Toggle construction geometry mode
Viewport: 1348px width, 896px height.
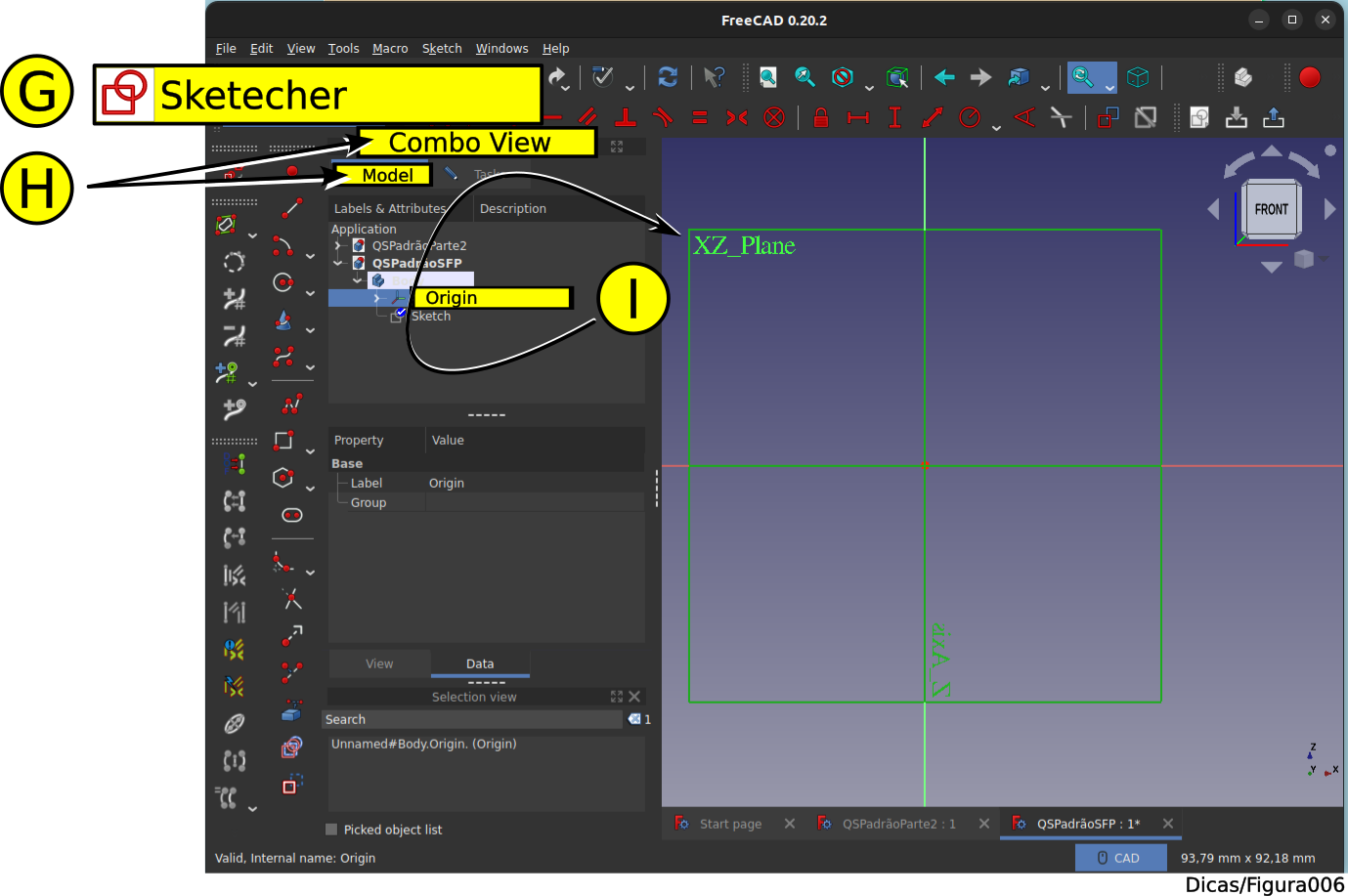click(x=291, y=785)
